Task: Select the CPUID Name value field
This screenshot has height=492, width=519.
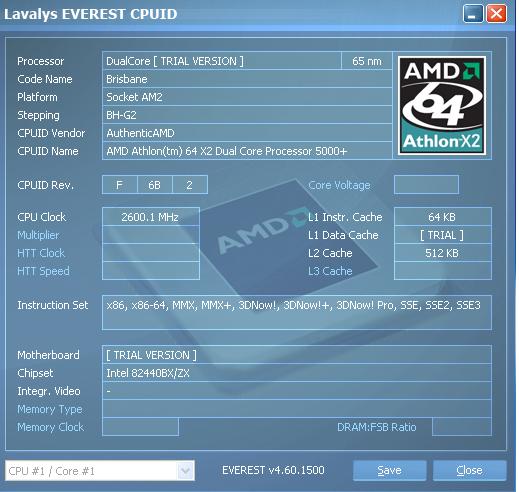Action: click(x=247, y=151)
